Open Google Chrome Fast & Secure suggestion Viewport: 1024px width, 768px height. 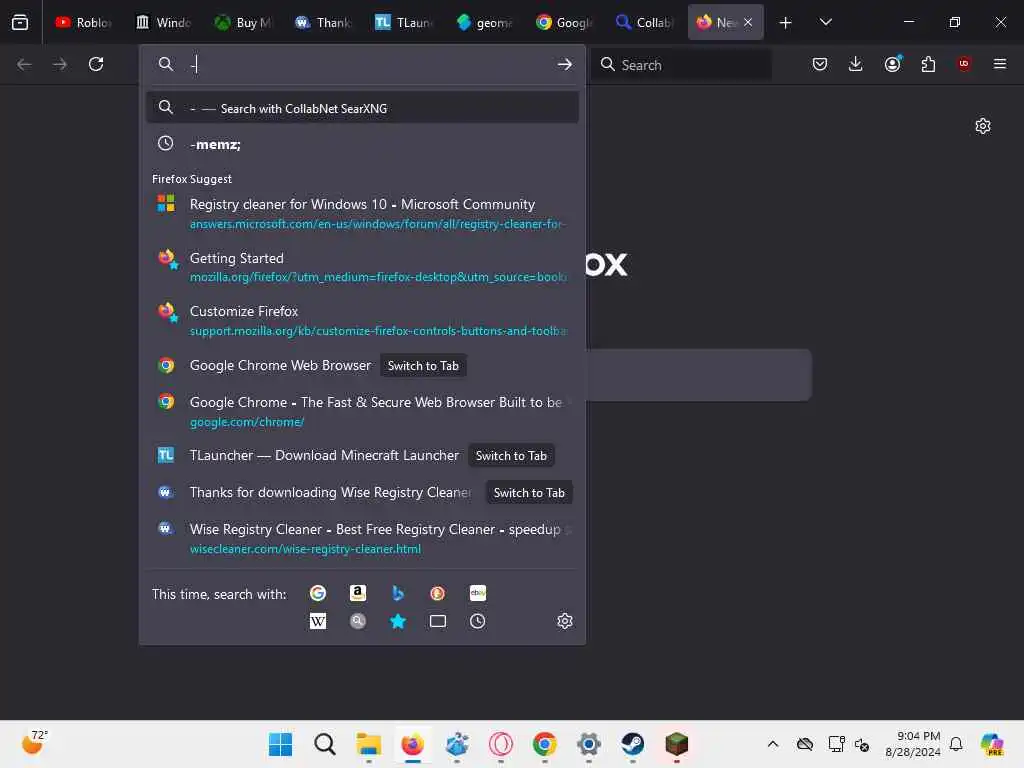[x=362, y=411]
